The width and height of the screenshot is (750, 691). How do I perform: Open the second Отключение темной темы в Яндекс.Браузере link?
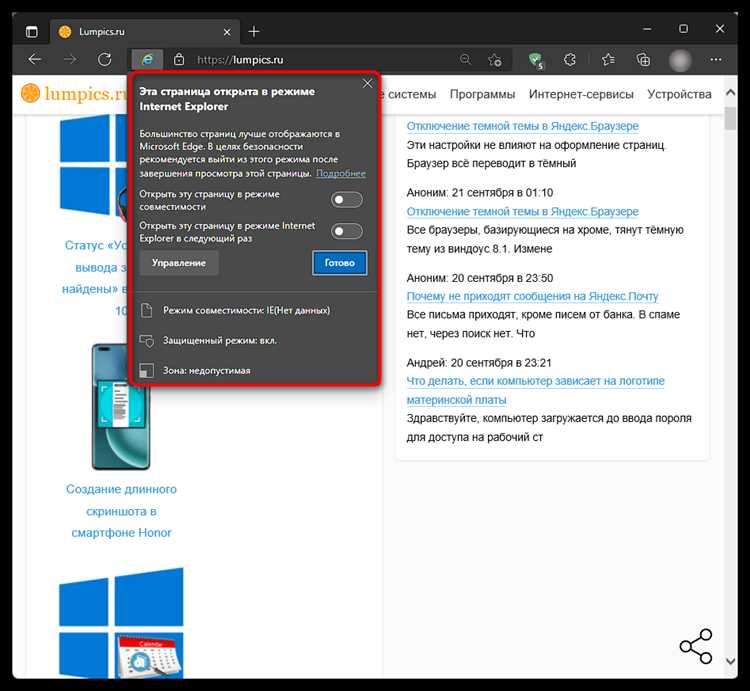[522, 211]
